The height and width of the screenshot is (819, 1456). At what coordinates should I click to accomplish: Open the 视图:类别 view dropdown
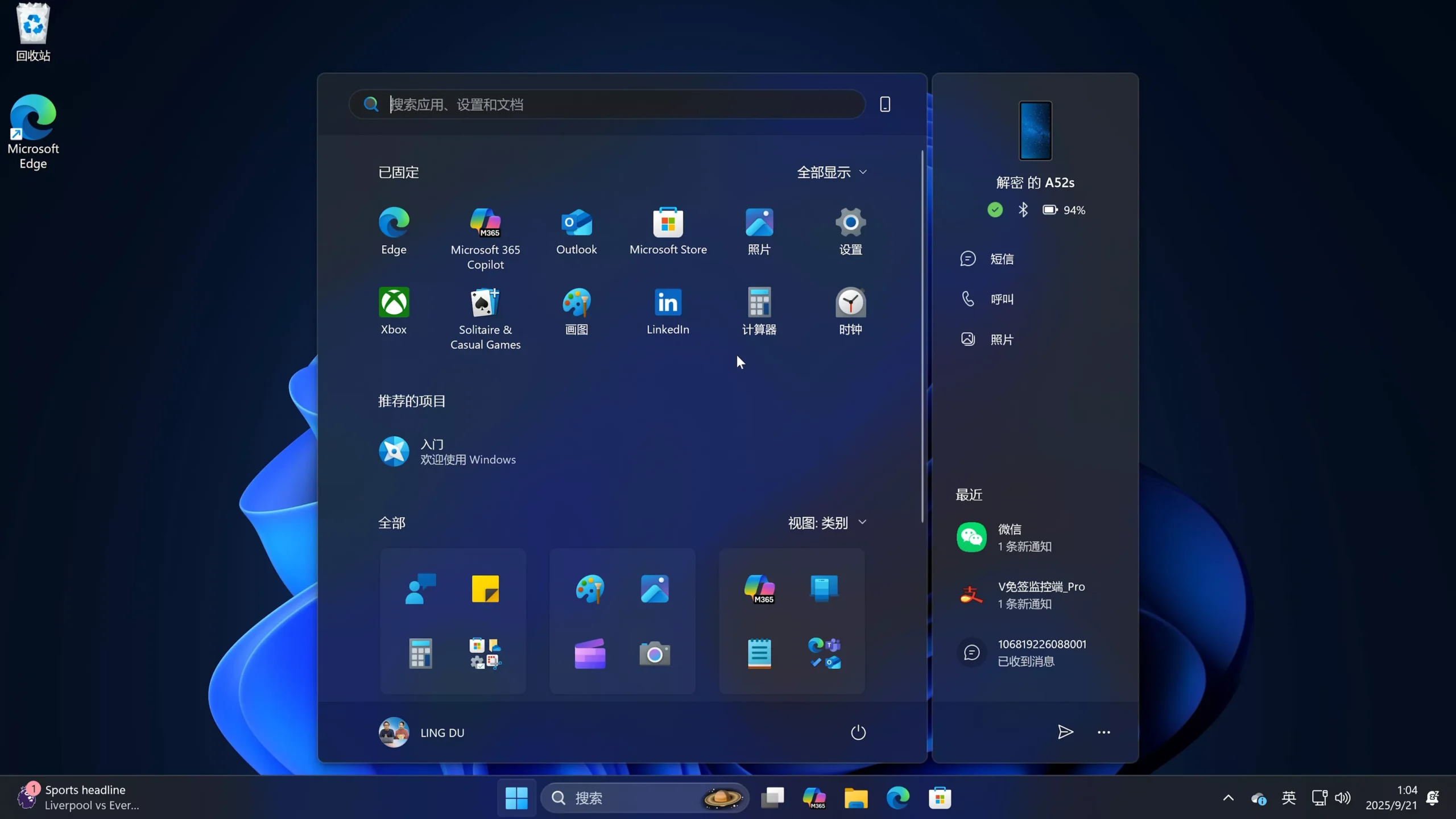[x=826, y=523]
